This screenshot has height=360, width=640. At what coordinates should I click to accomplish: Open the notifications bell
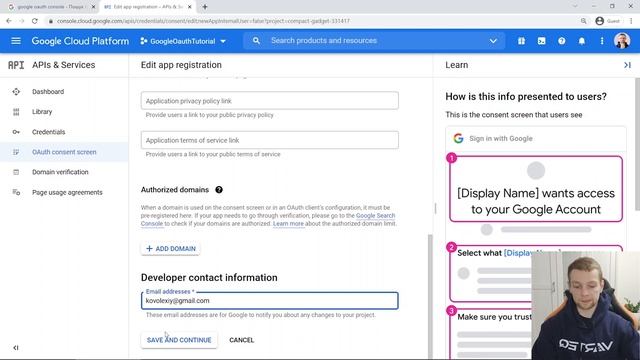click(582, 41)
